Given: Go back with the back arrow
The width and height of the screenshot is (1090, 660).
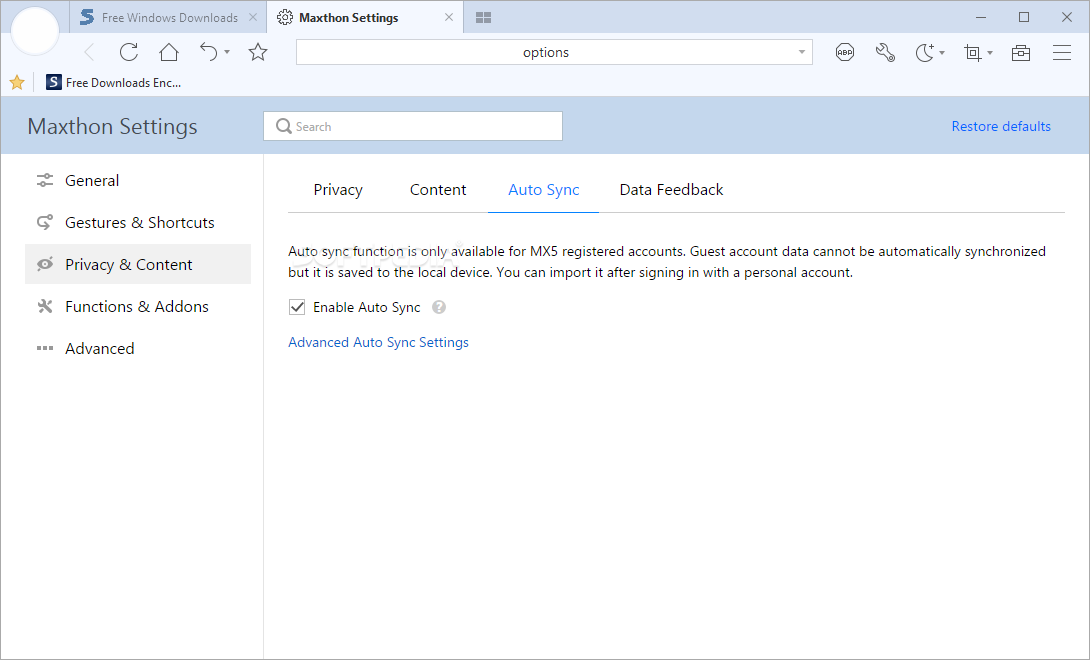Looking at the screenshot, I should coord(89,52).
